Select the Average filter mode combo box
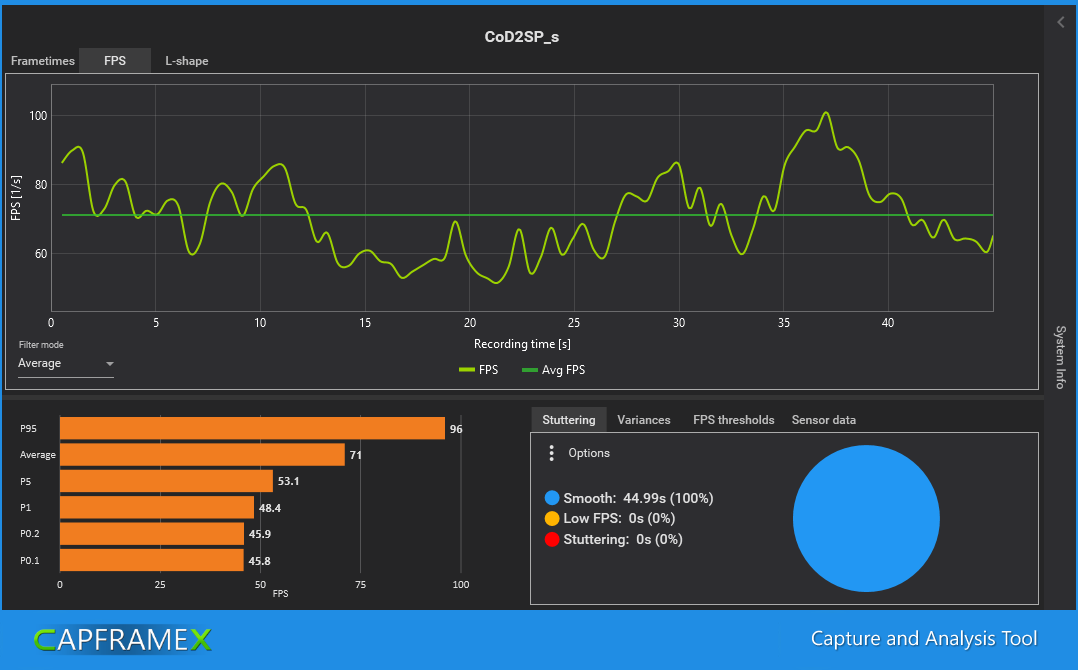The height and width of the screenshot is (670, 1078). click(66, 364)
